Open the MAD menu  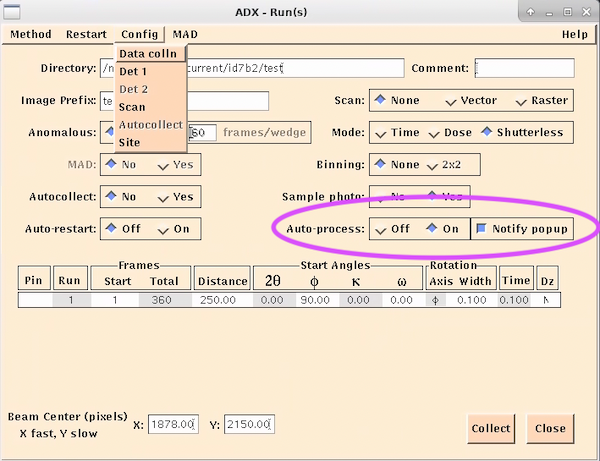[184, 34]
